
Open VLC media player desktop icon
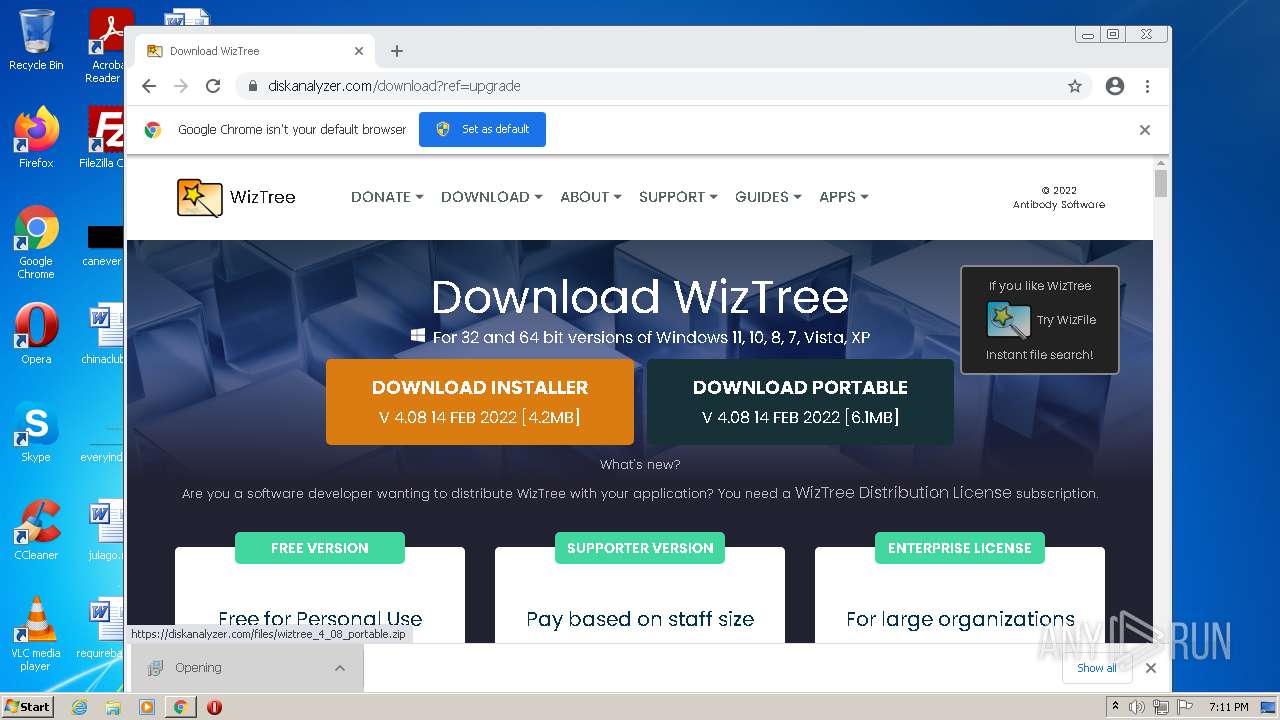36,634
